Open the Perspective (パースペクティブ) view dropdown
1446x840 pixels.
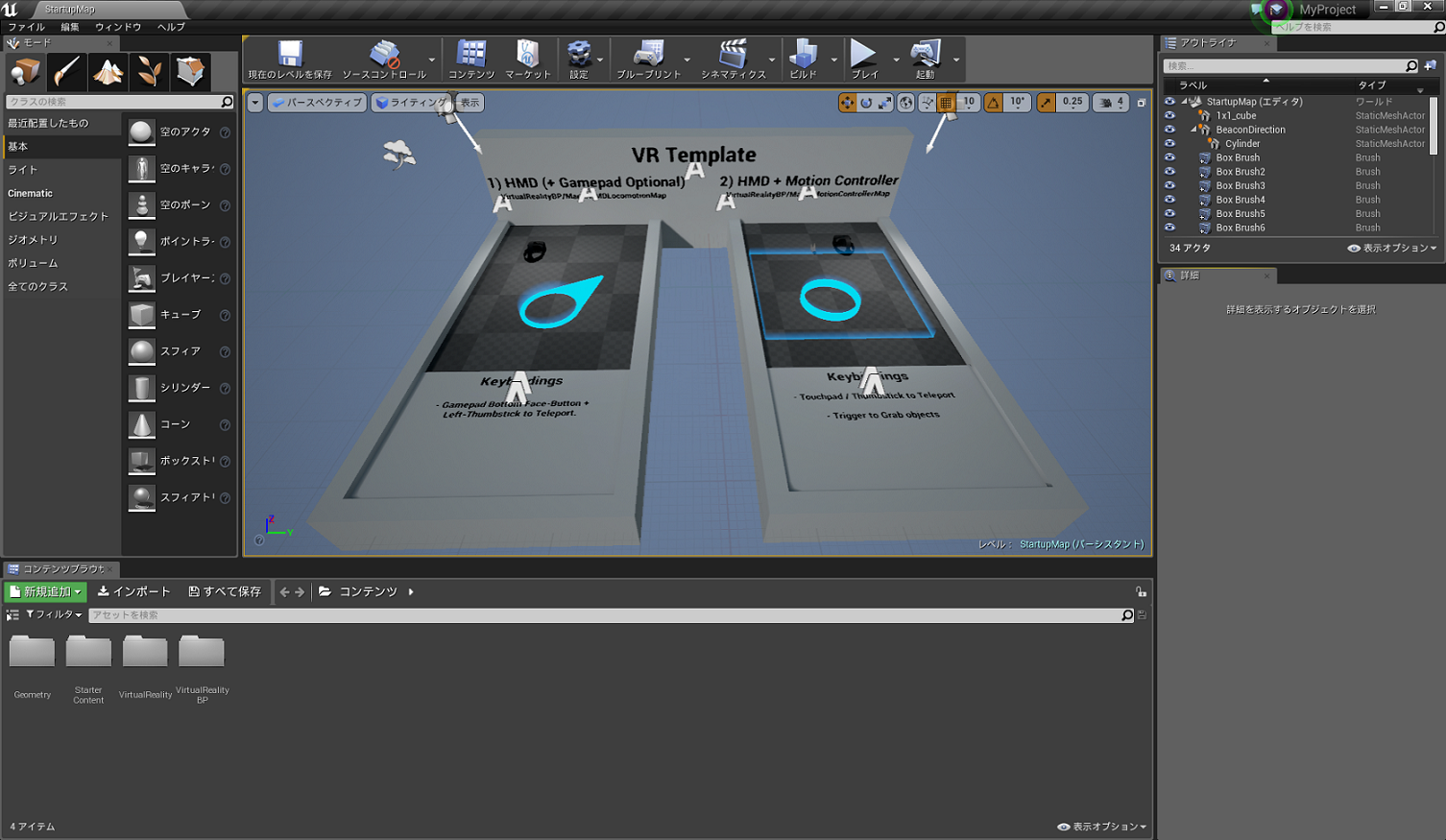click(317, 103)
